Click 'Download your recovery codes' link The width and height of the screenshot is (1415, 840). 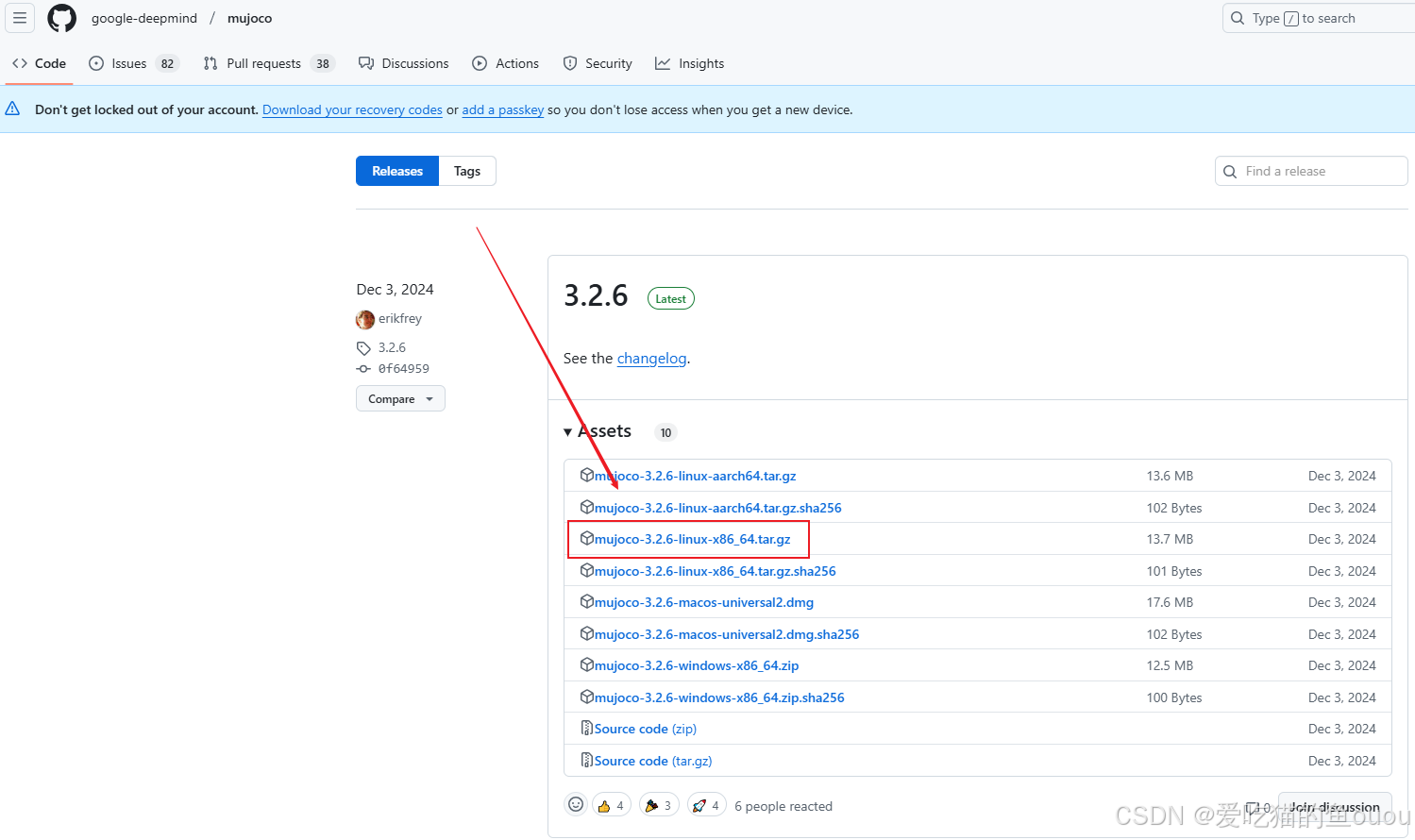coord(352,109)
